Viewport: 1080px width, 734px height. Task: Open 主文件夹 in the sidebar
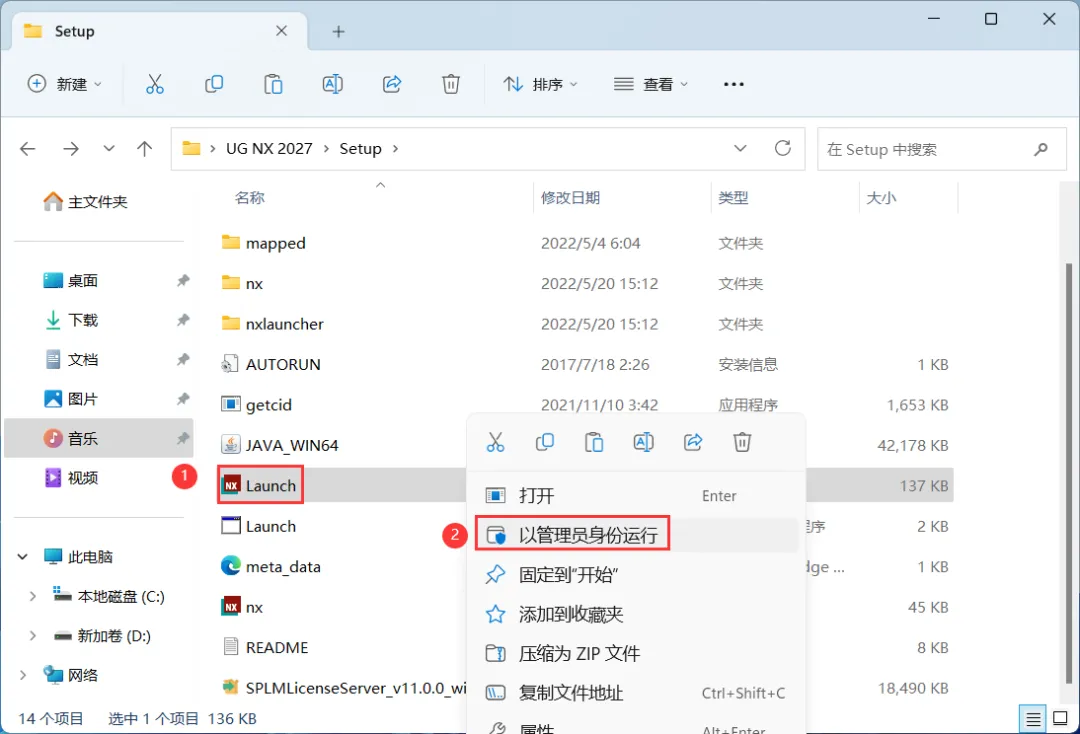pos(85,202)
